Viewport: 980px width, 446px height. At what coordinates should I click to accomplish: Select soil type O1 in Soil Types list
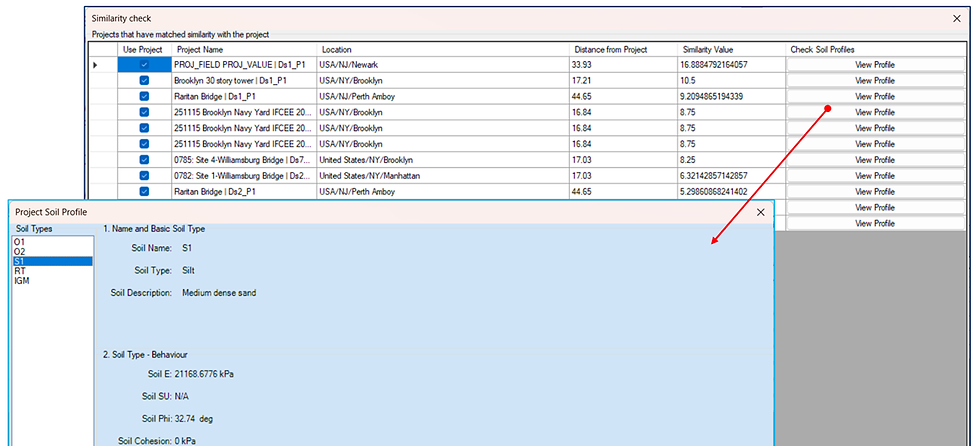click(x=52, y=242)
